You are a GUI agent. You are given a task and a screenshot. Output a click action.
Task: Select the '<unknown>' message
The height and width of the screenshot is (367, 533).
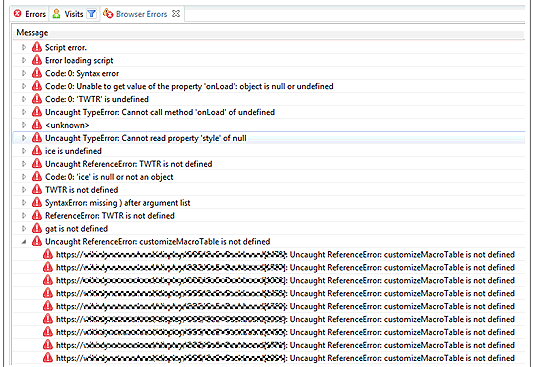[x=67, y=125]
